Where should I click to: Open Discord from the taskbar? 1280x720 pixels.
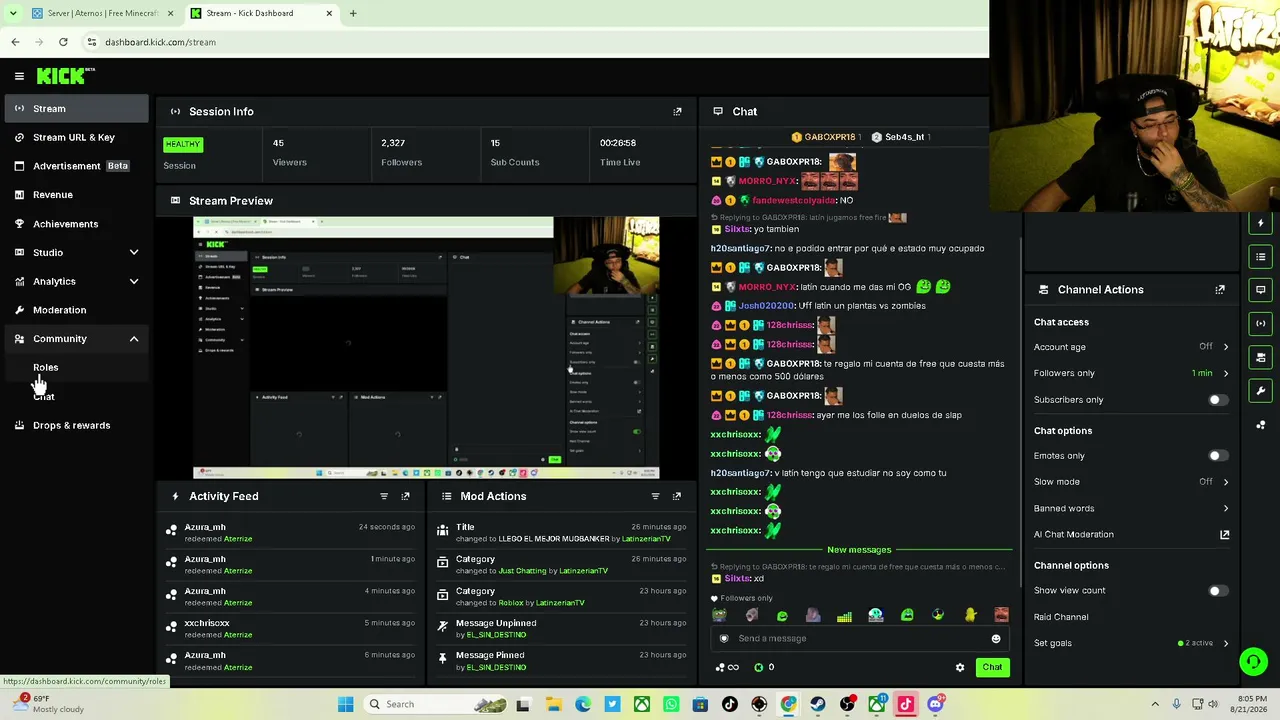(x=935, y=704)
